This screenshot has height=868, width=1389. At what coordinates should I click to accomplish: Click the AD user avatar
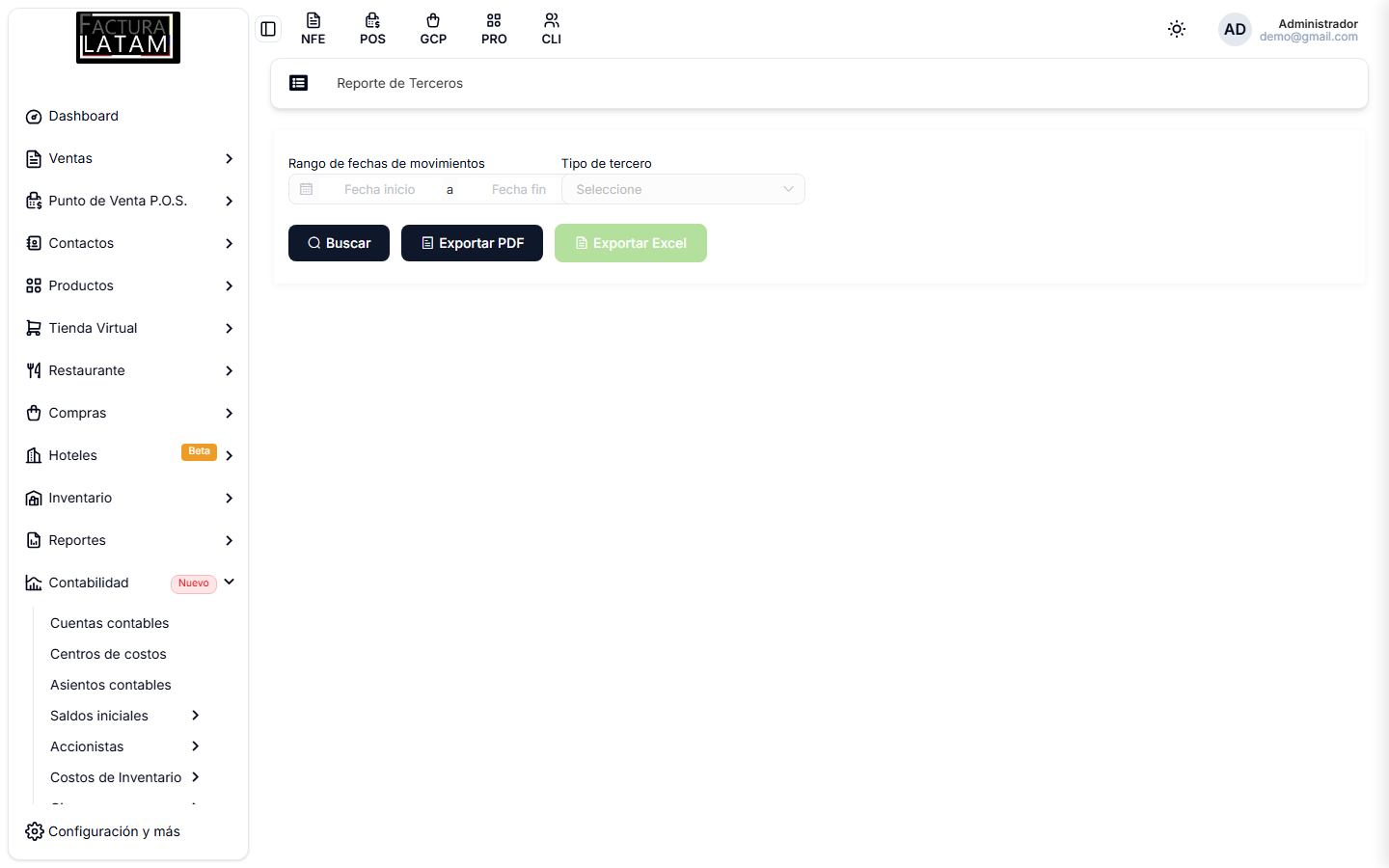[1235, 29]
